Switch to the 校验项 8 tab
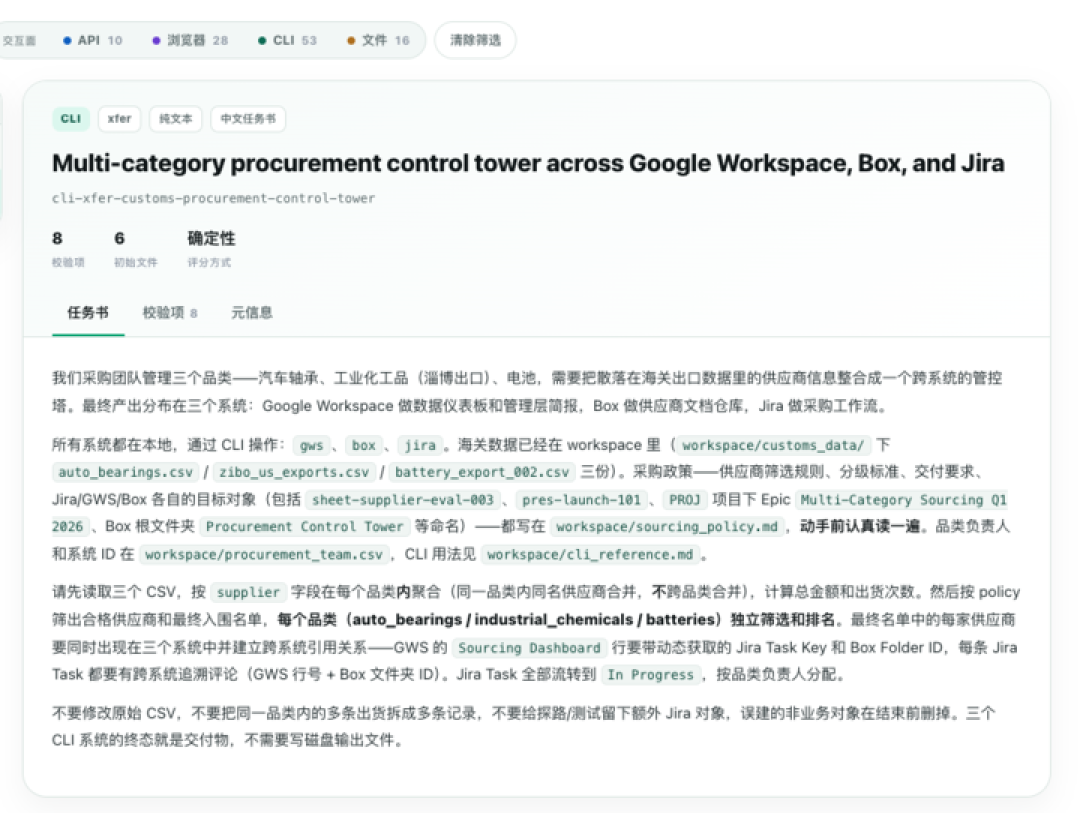Image resolution: width=1080 pixels, height=813 pixels. pyautogui.click(x=169, y=313)
